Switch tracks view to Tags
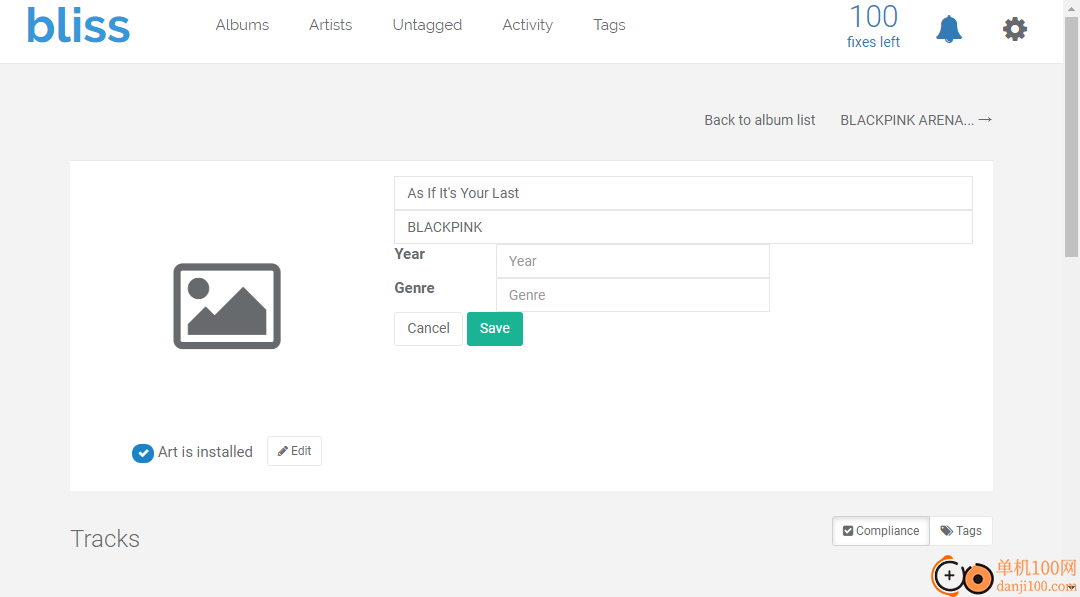 pos(961,531)
